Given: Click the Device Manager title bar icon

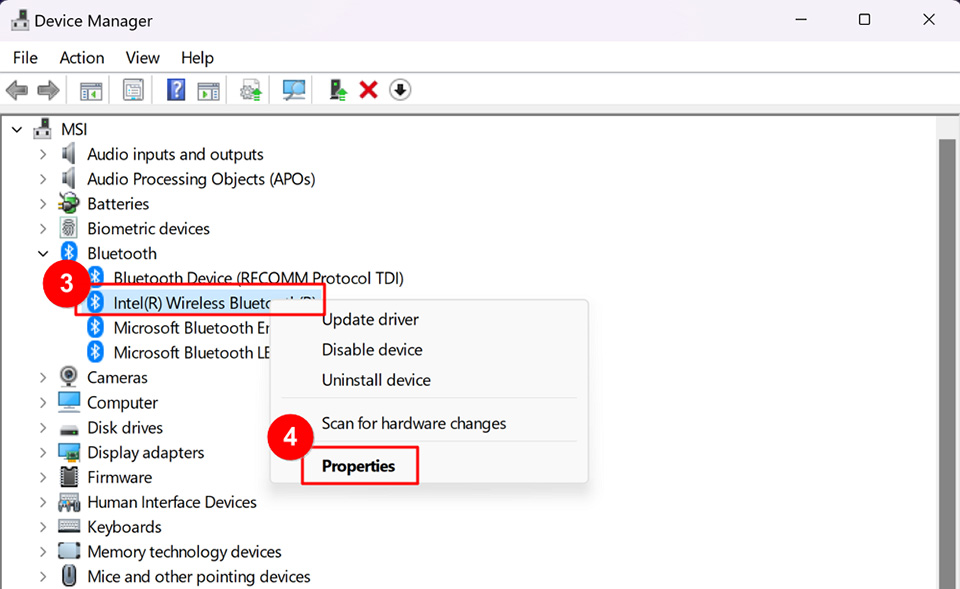Looking at the screenshot, I should point(20,20).
